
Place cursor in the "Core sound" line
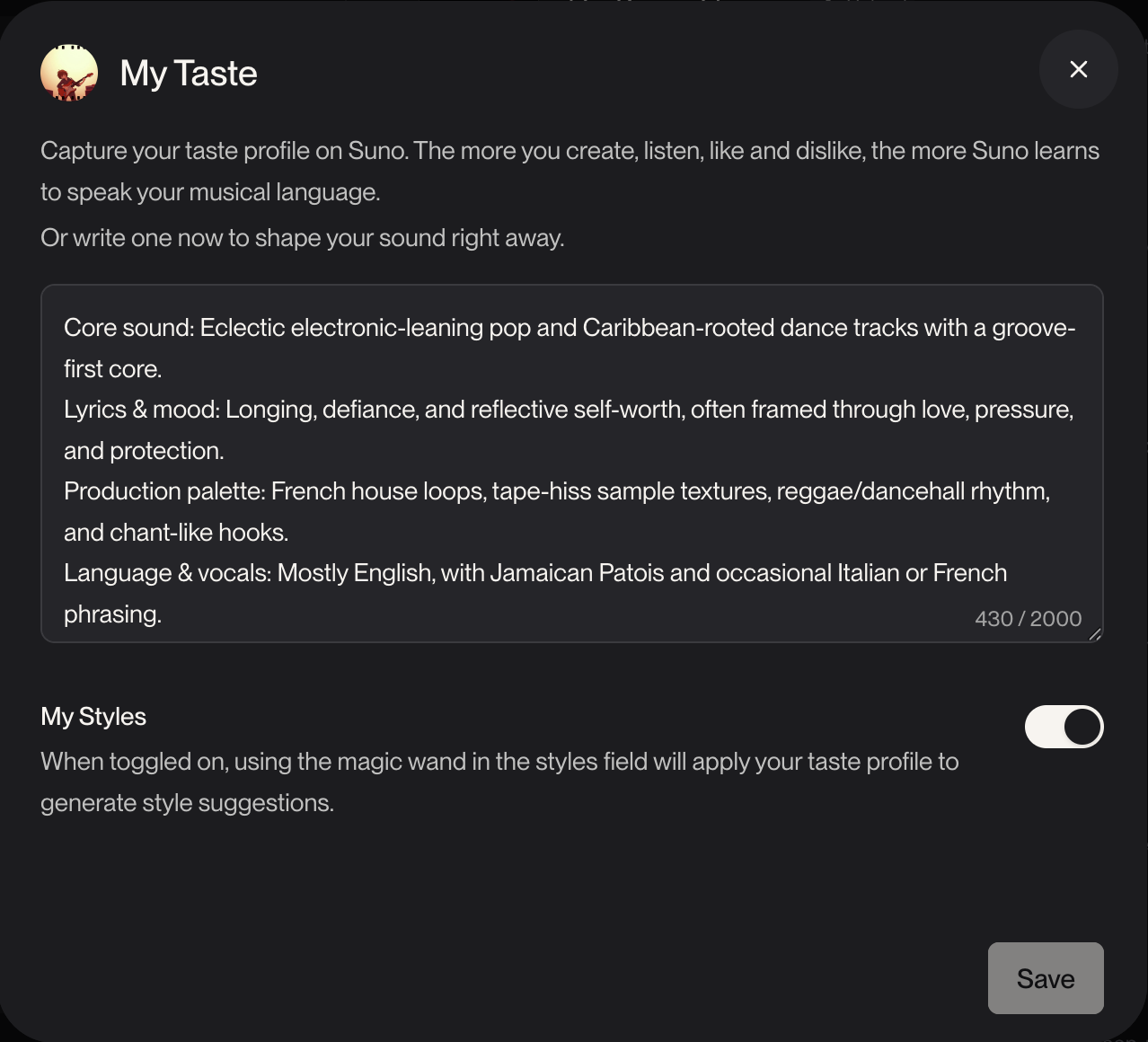(569, 328)
